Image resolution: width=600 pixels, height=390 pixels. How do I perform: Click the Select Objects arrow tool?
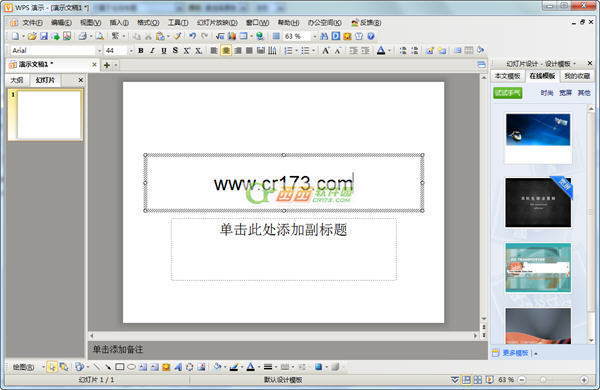tap(52, 367)
